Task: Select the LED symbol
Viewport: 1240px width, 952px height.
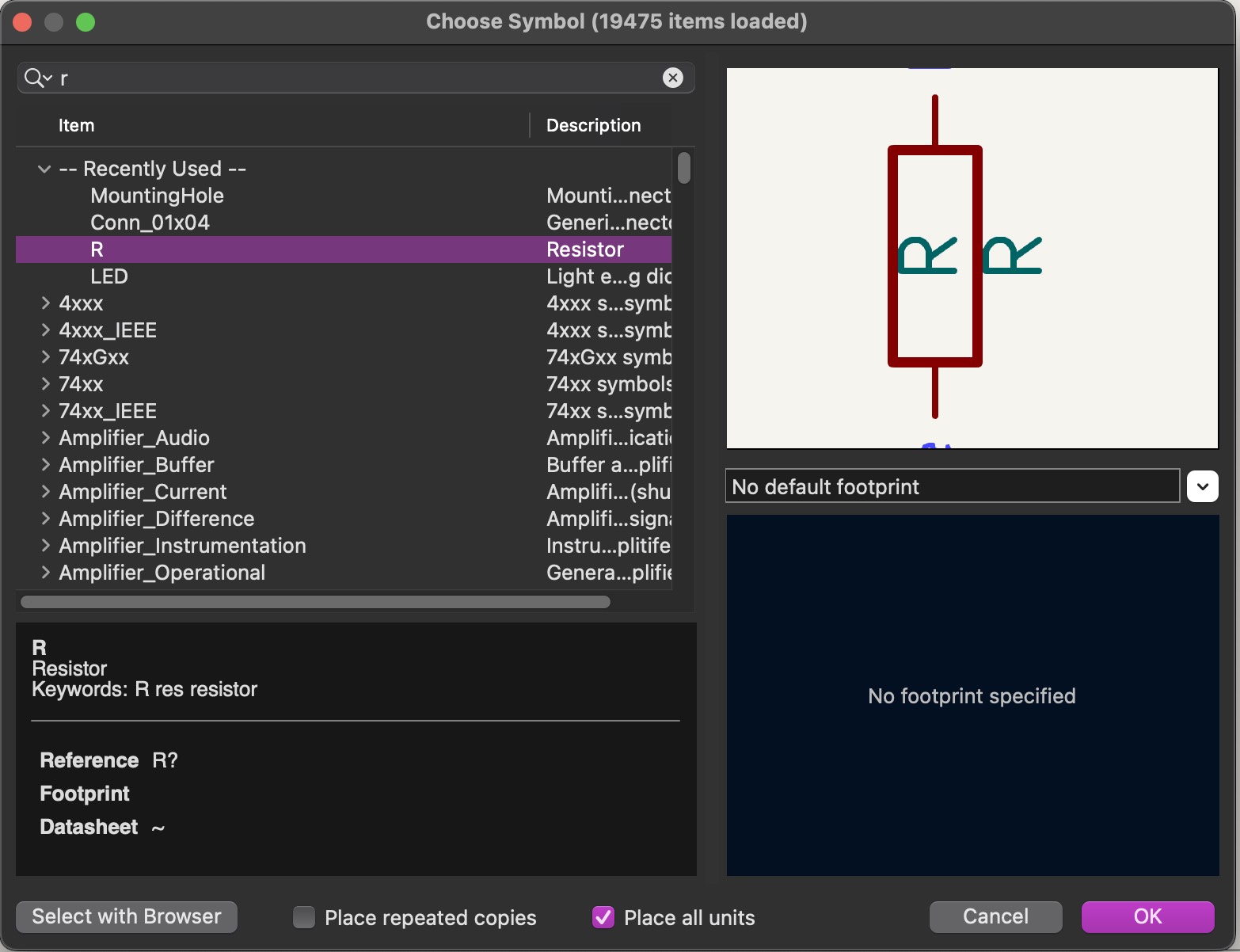Action: pos(344,276)
